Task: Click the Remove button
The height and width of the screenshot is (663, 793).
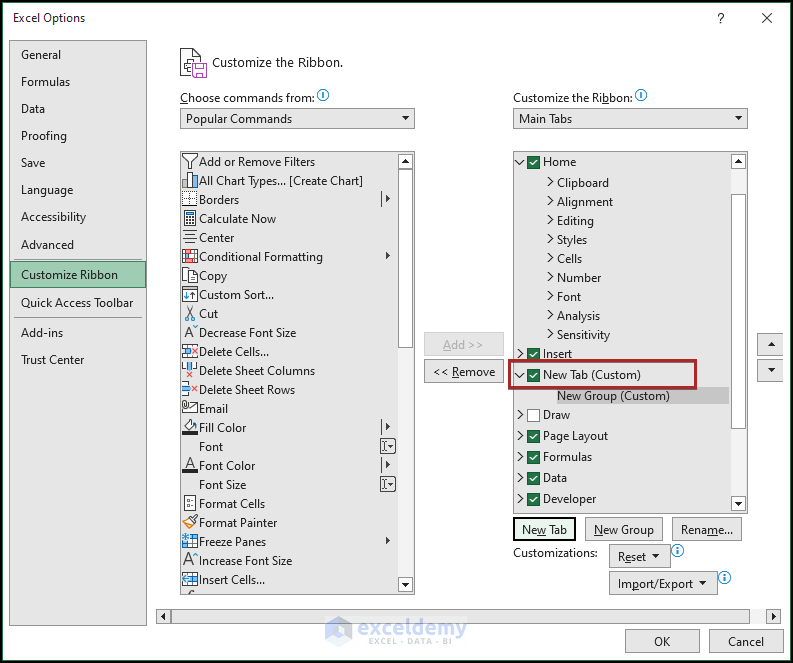Action: point(464,372)
